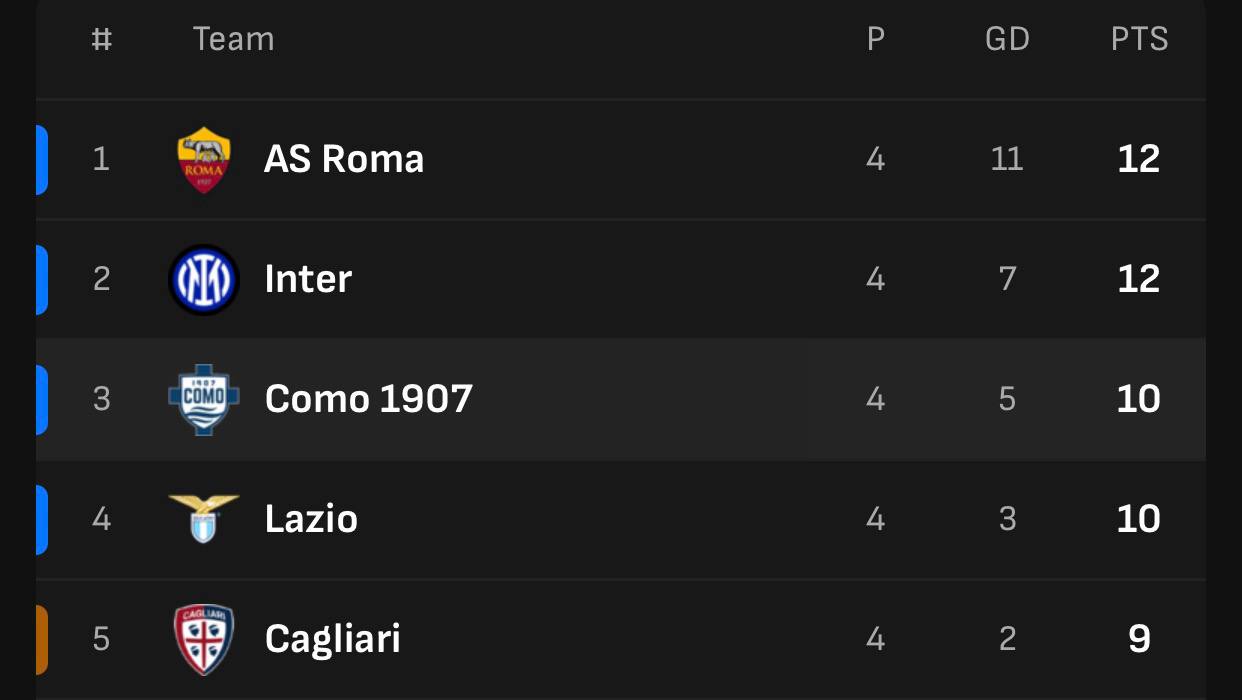The width and height of the screenshot is (1242, 700).
Task: Open Lazio team name link
Action: (x=311, y=519)
